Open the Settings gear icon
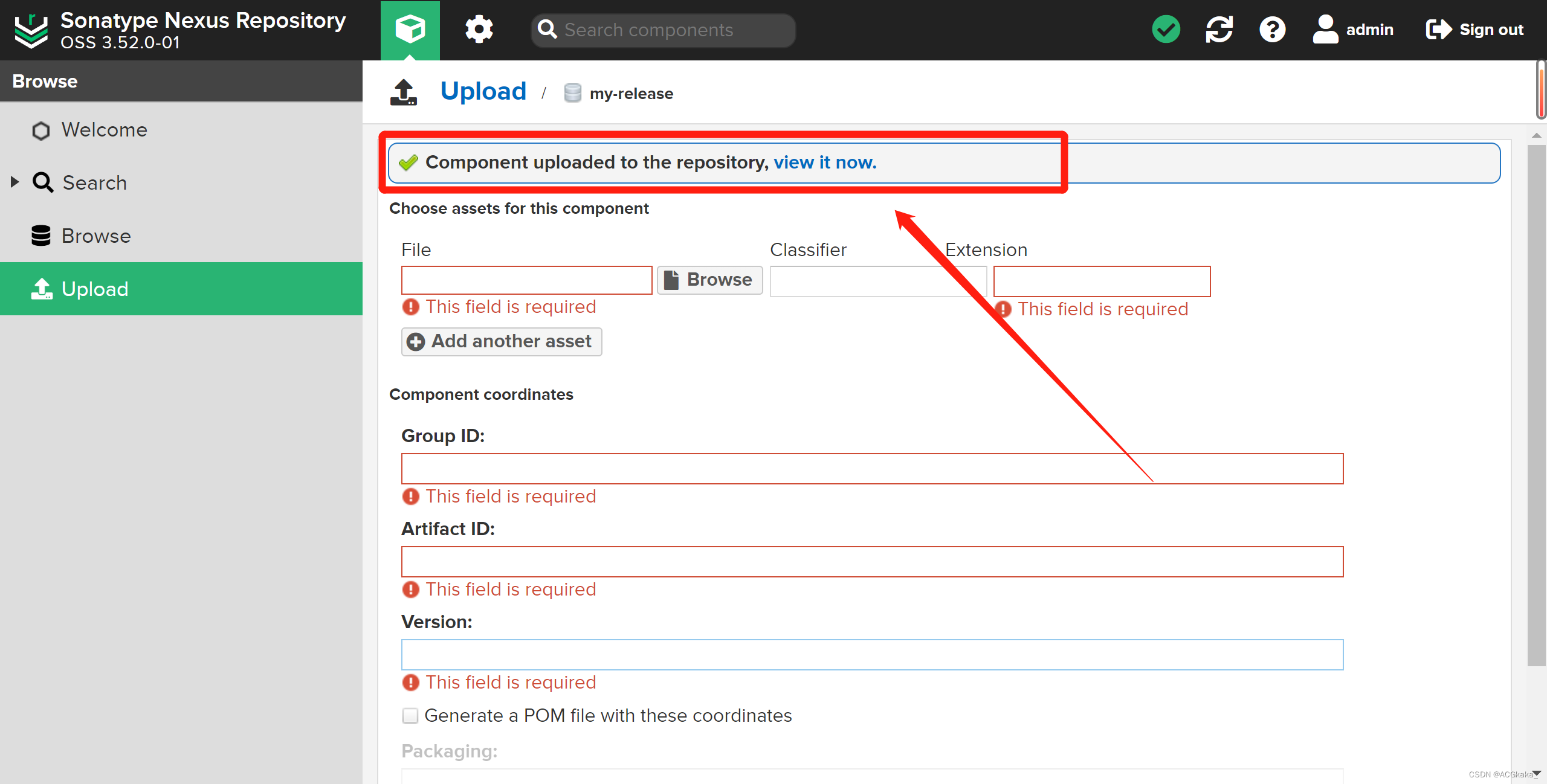This screenshot has width=1547, height=784. pyautogui.click(x=478, y=29)
